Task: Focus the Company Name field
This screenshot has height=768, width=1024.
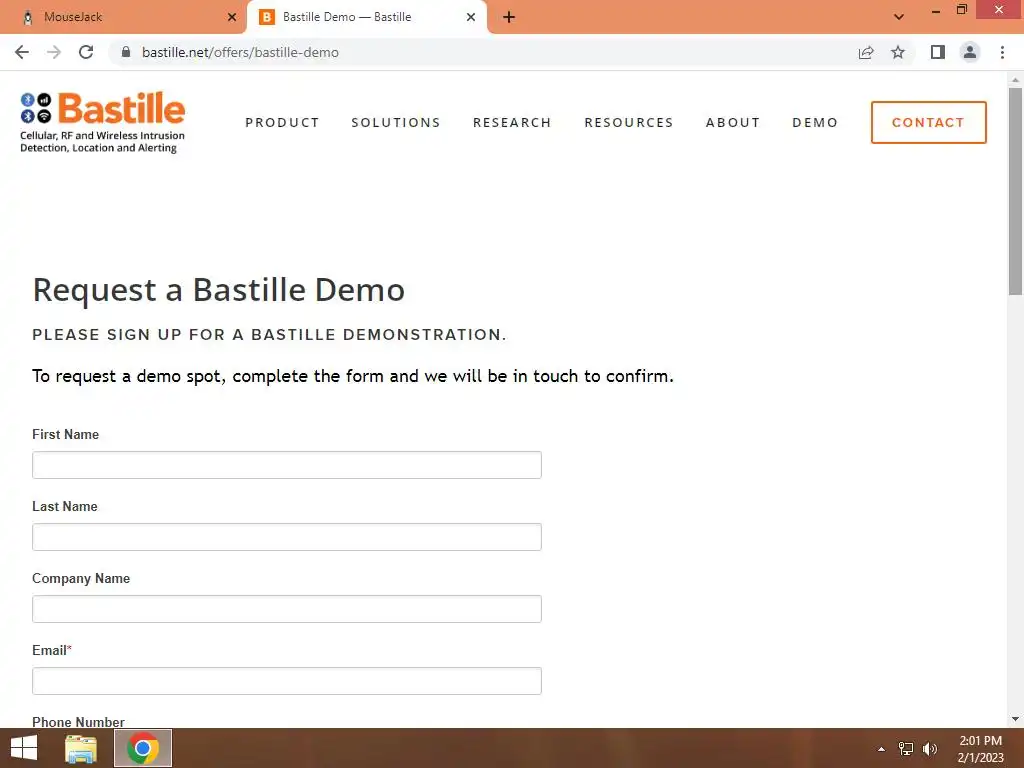Action: pyautogui.click(x=287, y=609)
